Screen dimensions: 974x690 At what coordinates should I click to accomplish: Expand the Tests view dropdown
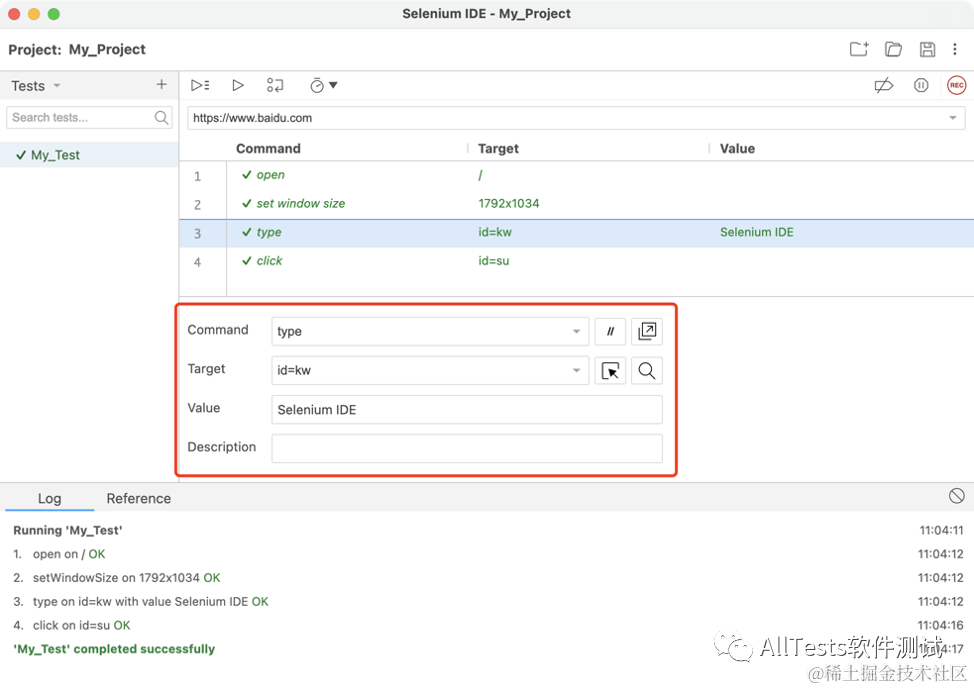(x=57, y=86)
